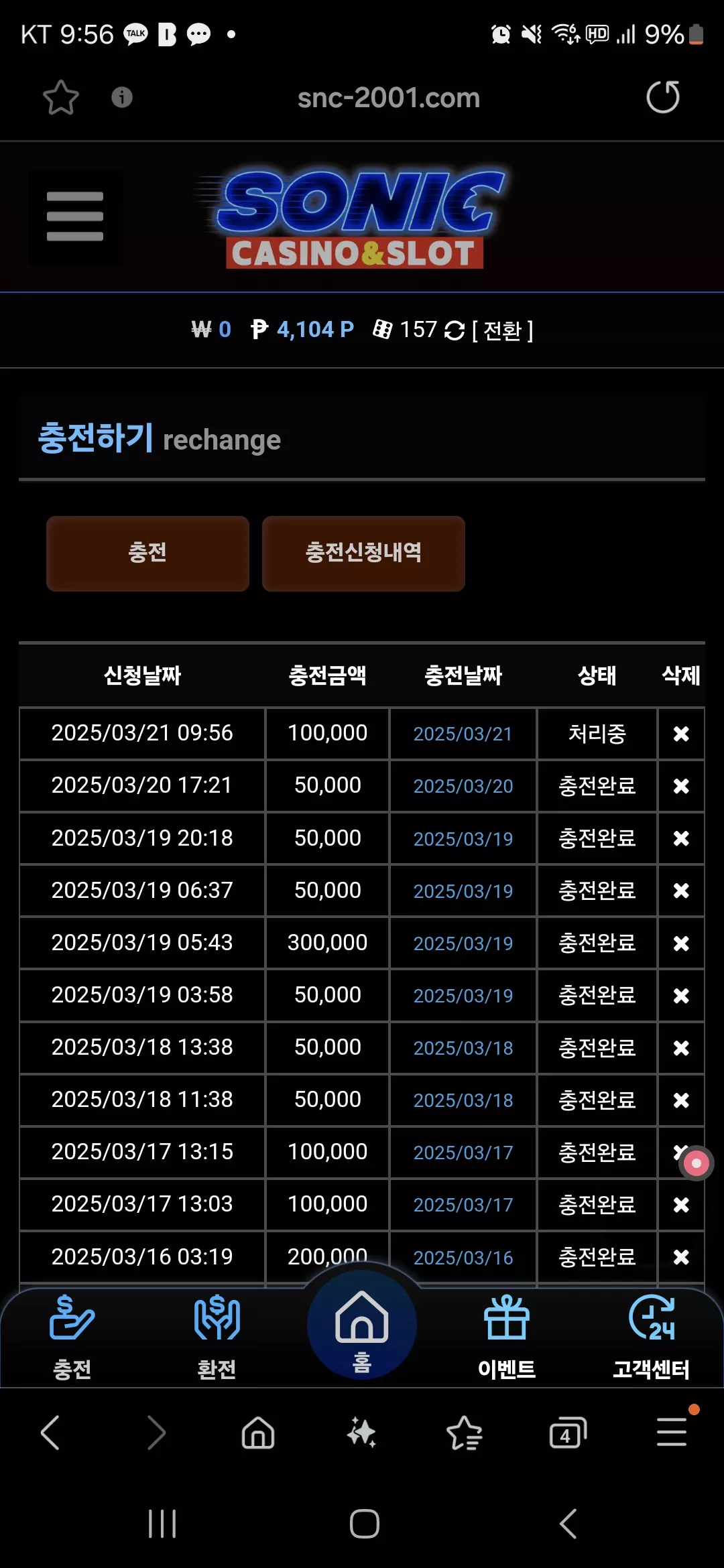Tap the floating red record bubble
Screen dimensions: 724x1568
696,1163
